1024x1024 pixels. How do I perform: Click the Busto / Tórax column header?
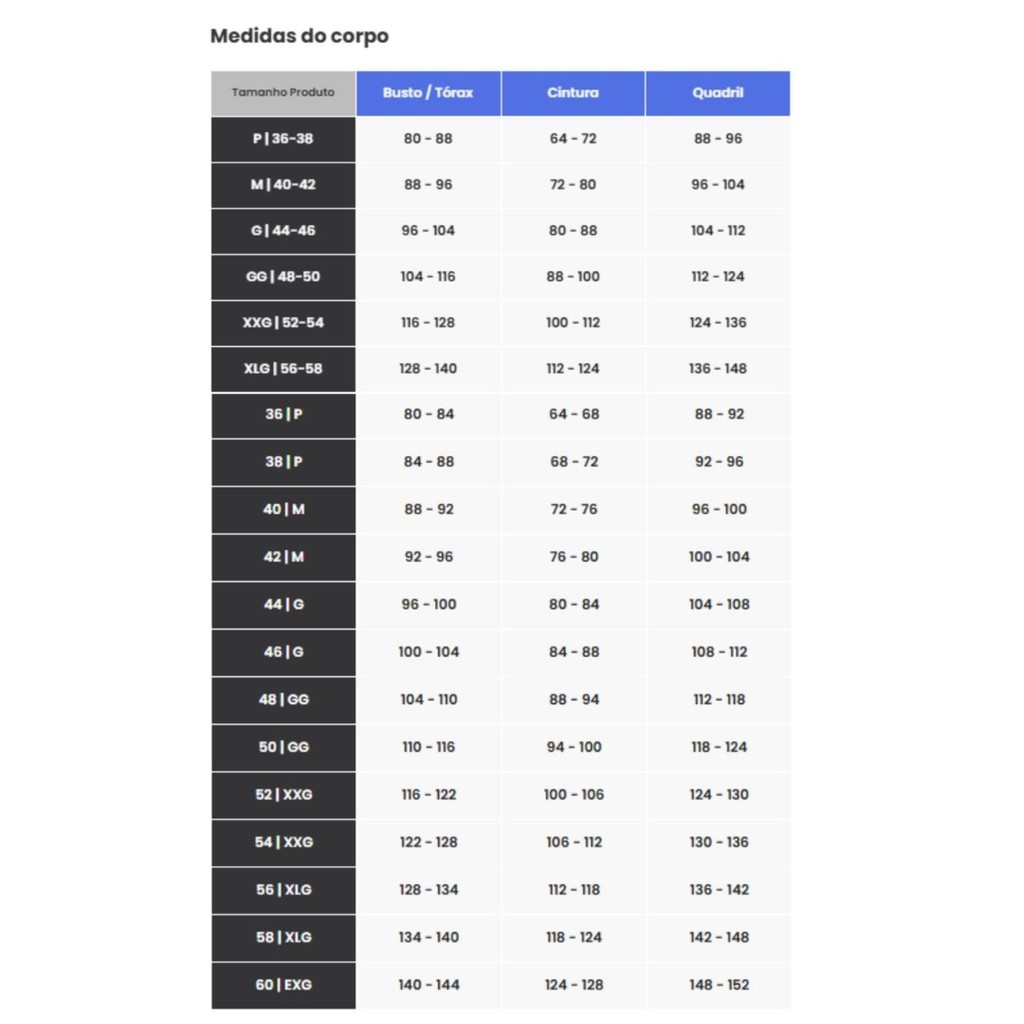(428, 93)
